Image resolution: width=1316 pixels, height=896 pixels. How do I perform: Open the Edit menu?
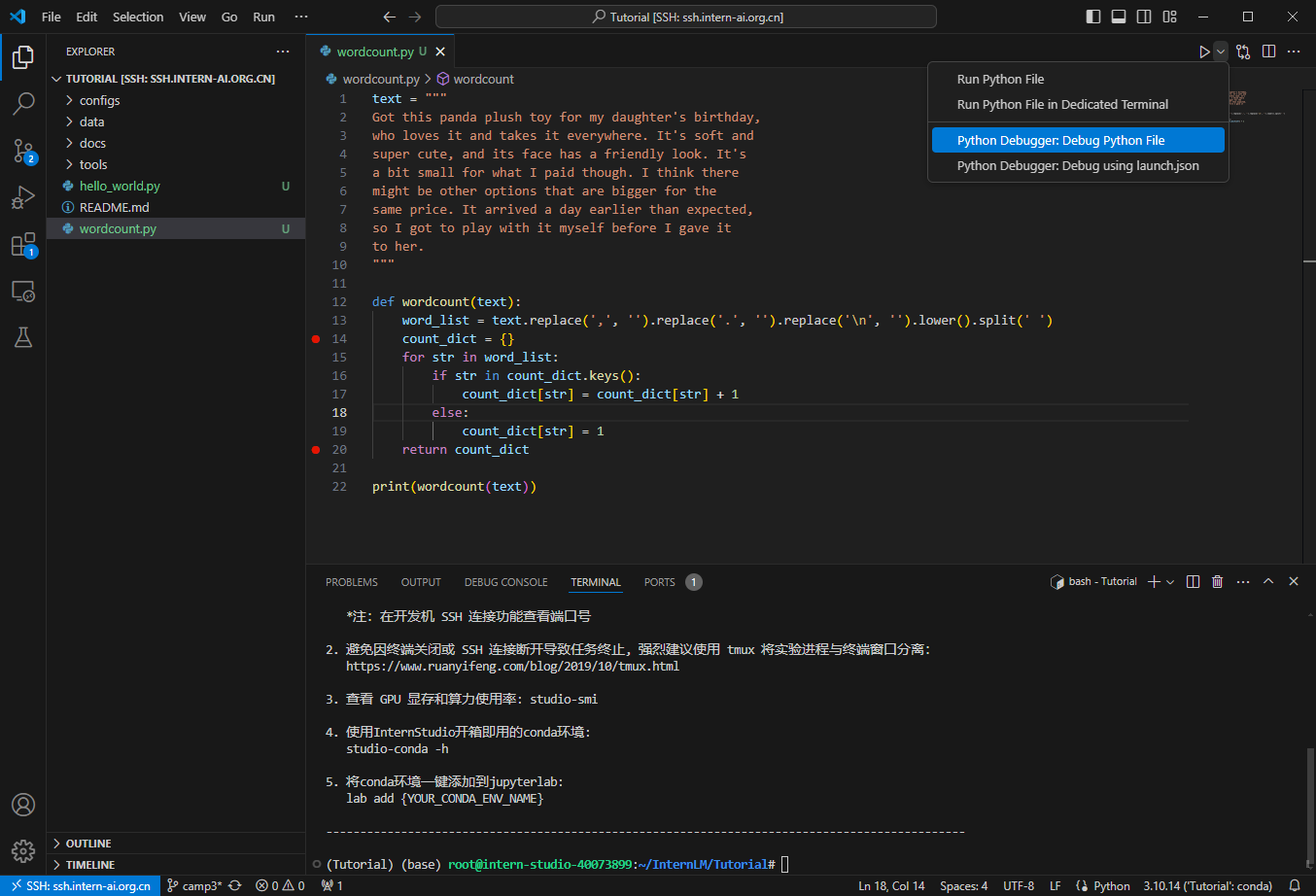pos(87,17)
